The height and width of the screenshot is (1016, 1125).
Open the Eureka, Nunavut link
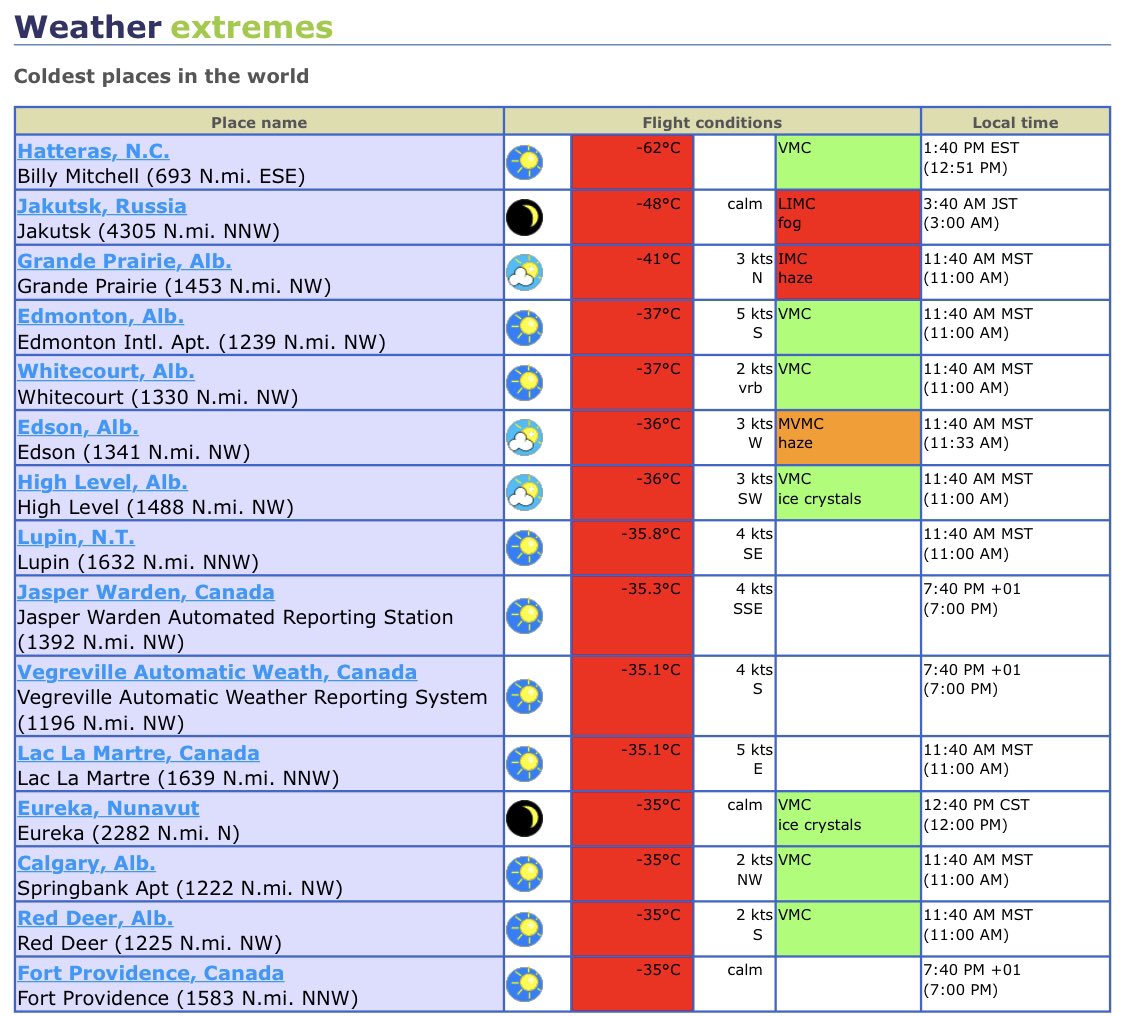click(x=108, y=809)
